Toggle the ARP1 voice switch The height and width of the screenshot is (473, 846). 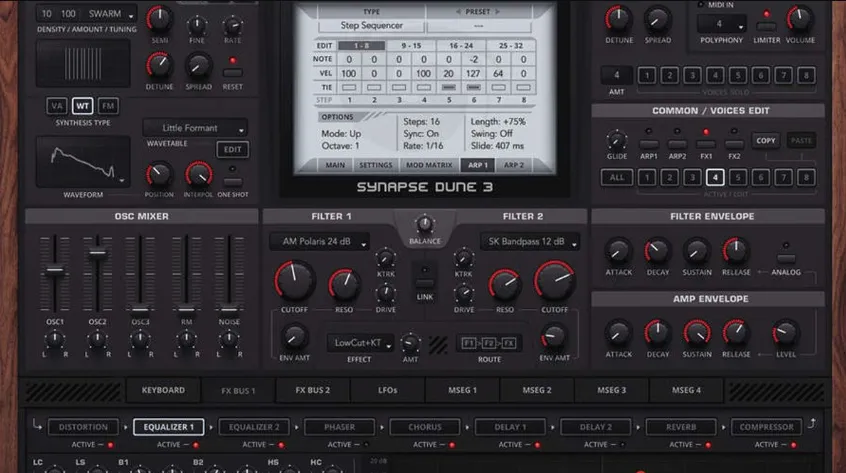click(x=649, y=144)
